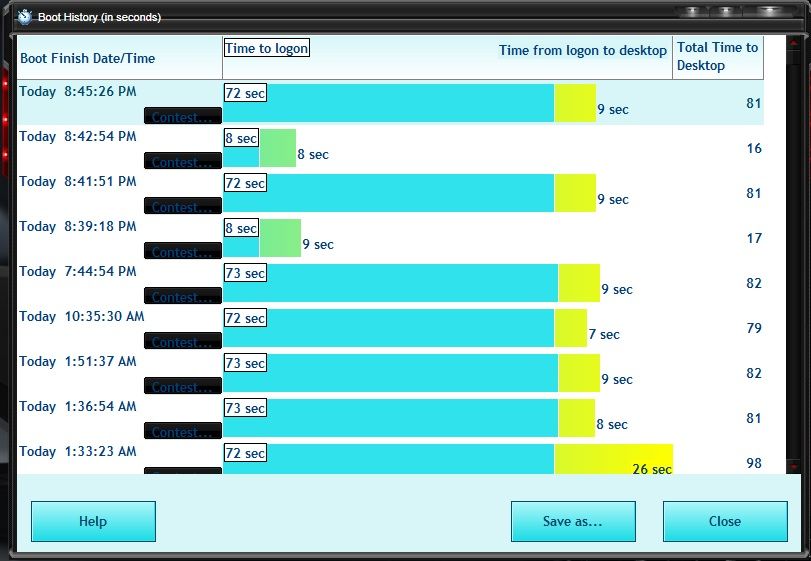This screenshot has width=811, height=561.
Task: Select the Today 1:36:54 AM entry
Action: [78, 406]
